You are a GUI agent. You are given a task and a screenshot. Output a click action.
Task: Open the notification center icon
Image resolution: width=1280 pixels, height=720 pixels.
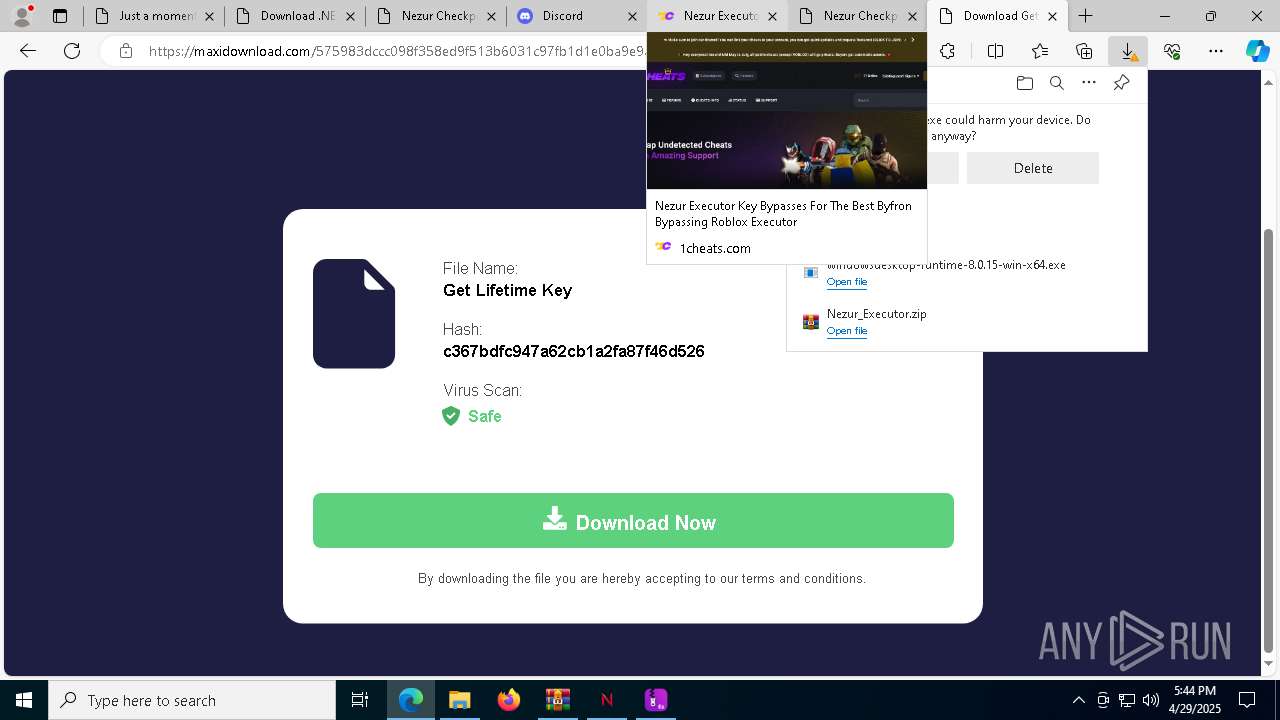pos(1247,700)
